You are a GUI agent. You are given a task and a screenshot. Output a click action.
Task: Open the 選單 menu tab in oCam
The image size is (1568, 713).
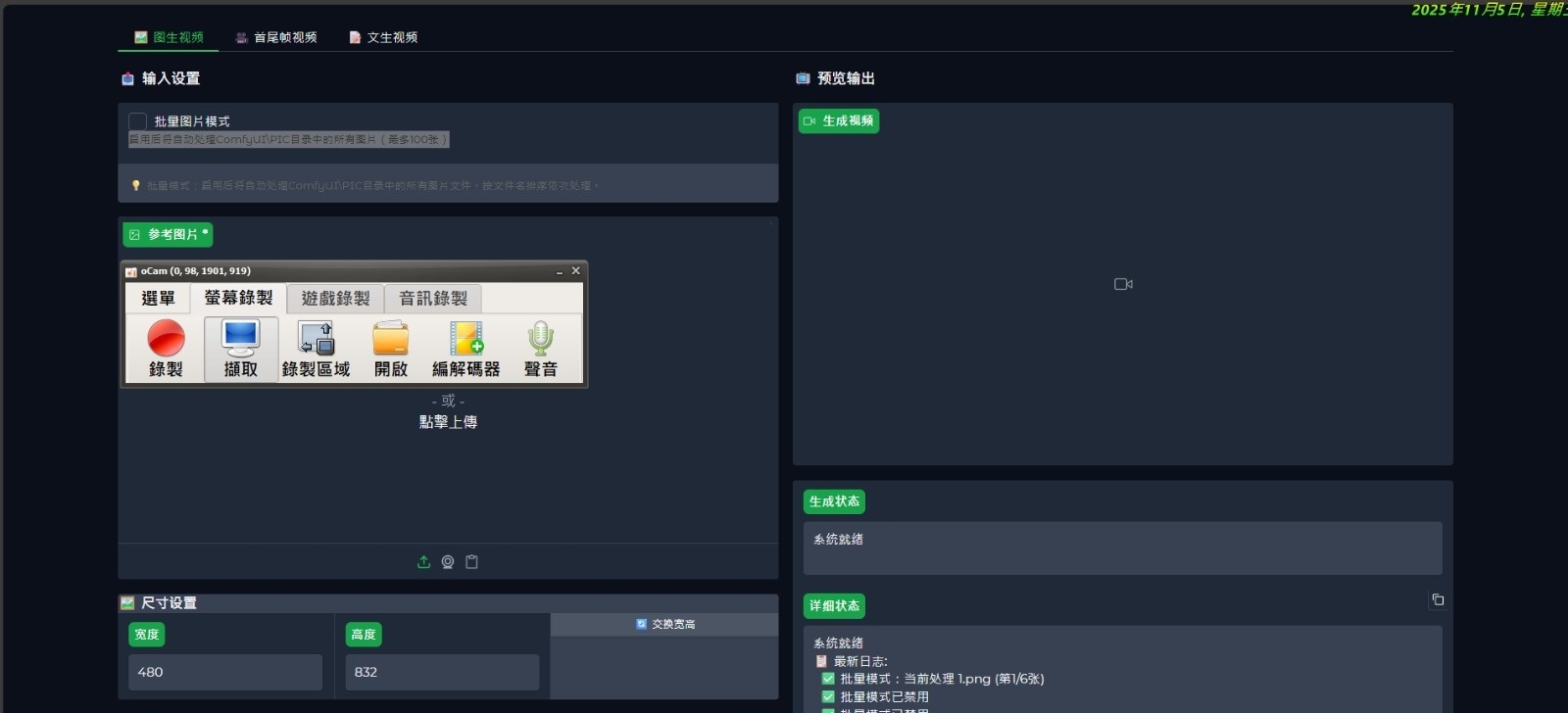(x=158, y=299)
